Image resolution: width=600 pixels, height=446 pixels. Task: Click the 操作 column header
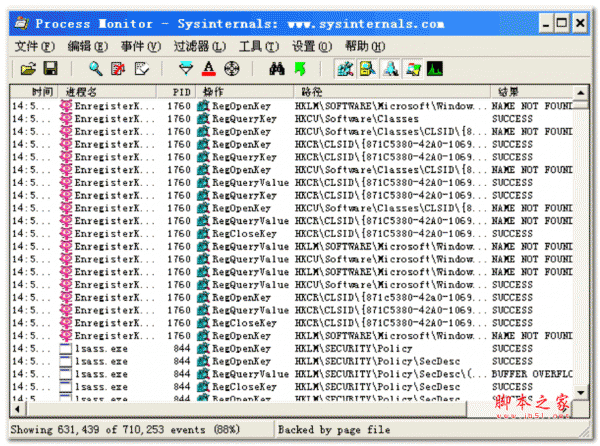coord(245,92)
